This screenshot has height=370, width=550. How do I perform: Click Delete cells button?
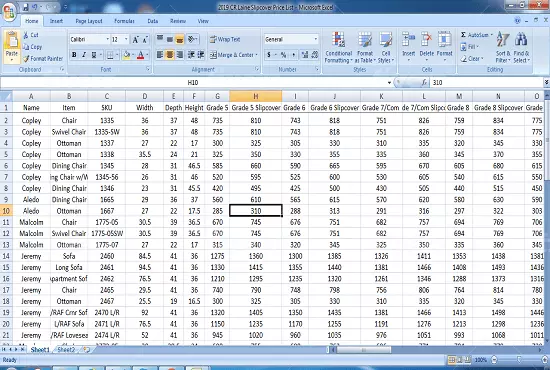(427, 47)
